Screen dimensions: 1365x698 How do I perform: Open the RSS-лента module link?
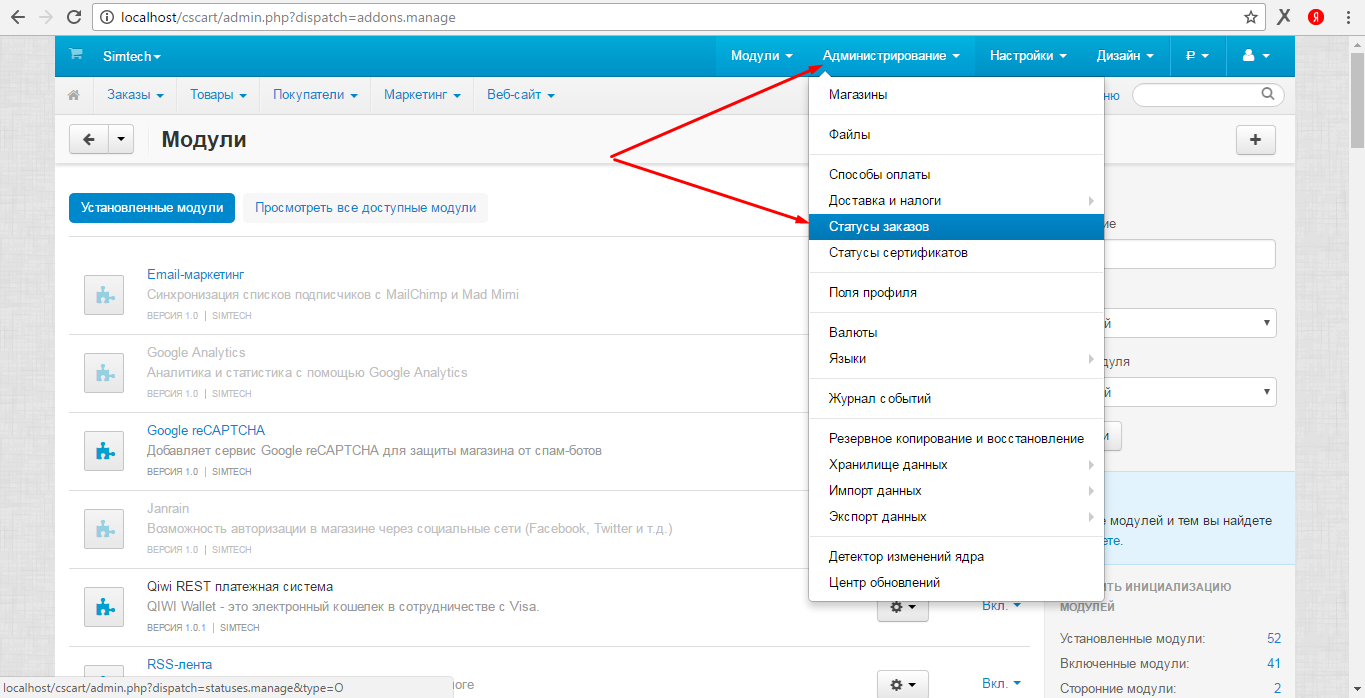click(x=180, y=664)
